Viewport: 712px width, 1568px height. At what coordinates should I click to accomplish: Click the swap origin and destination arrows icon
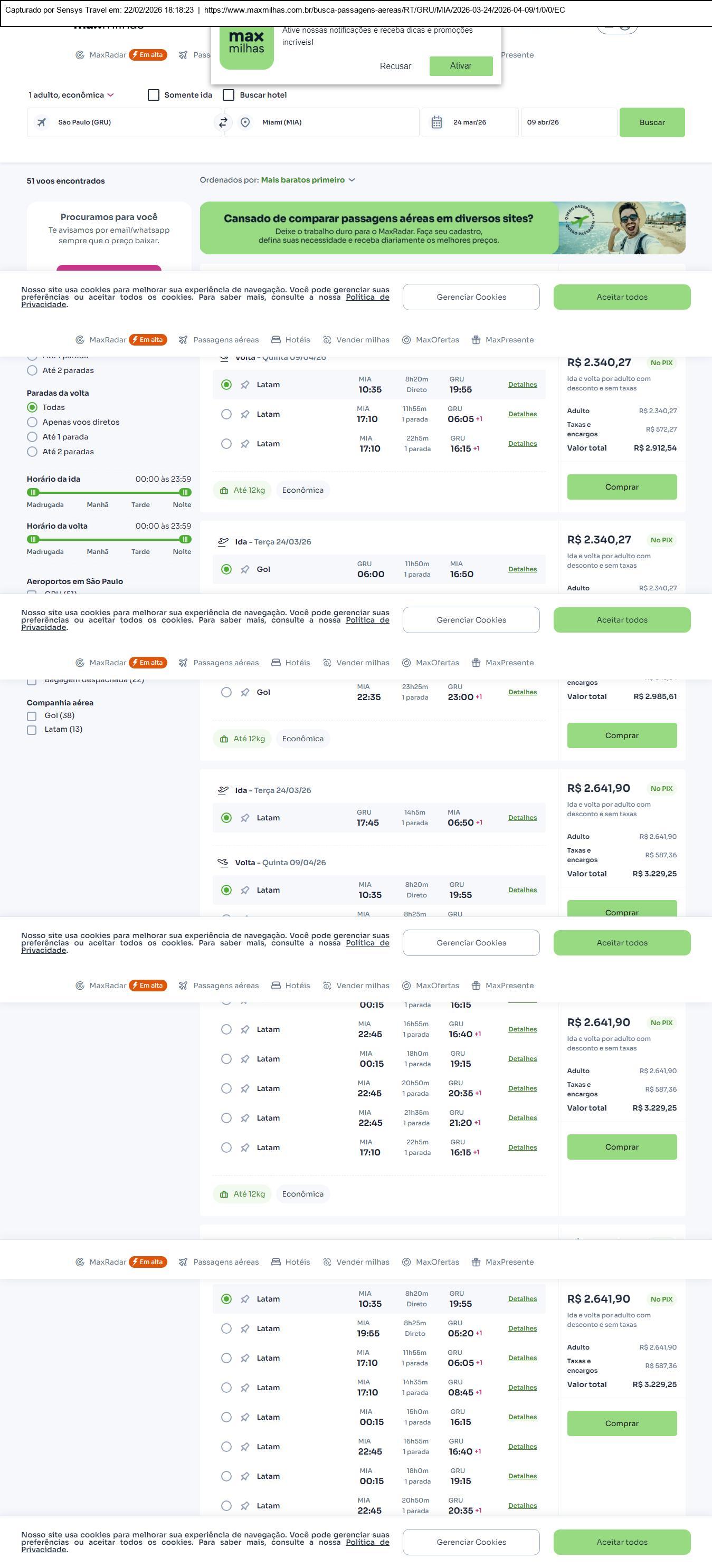click(224, 122)
